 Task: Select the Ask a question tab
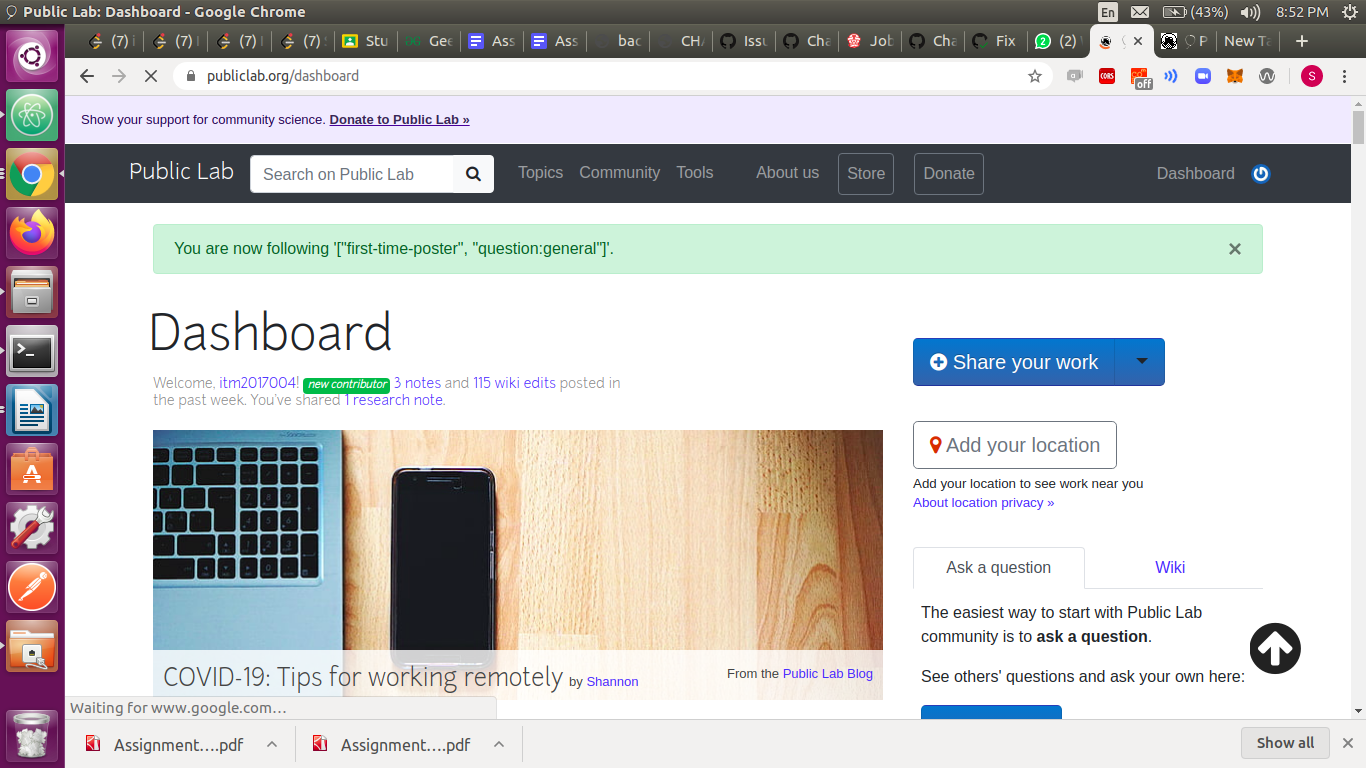point(998,568)
